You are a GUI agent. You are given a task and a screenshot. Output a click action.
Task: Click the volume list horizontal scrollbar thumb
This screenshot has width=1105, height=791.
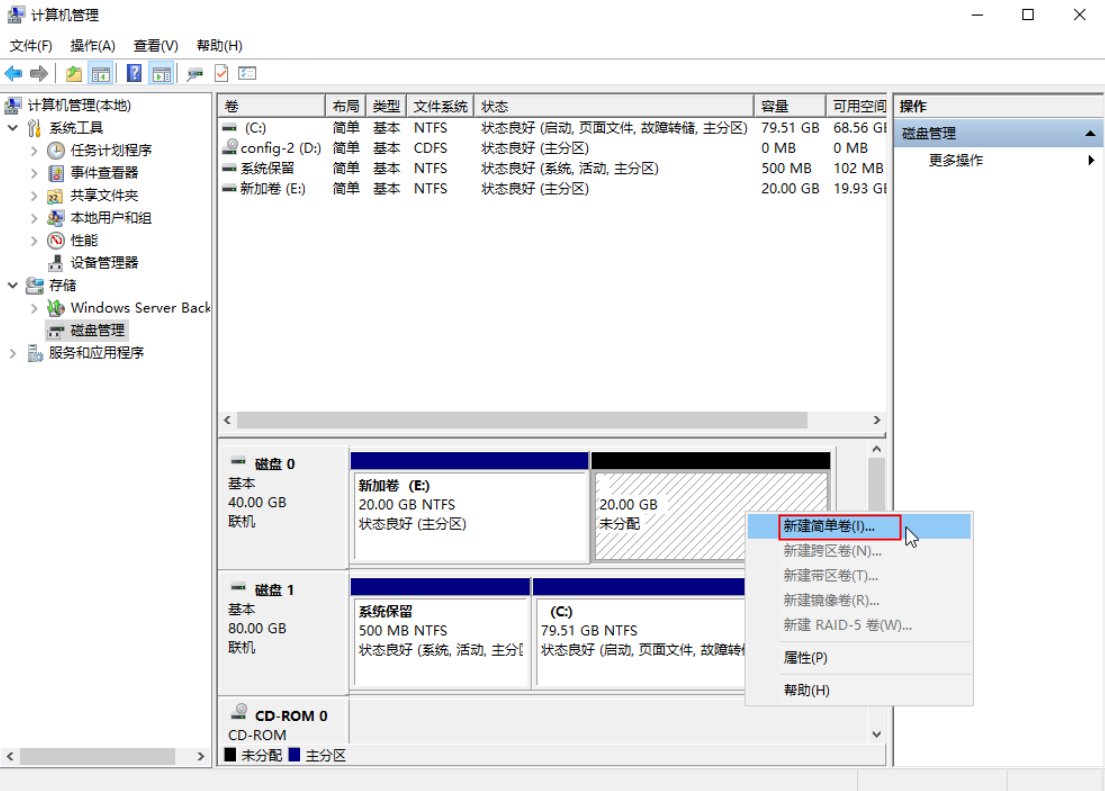coord(522,420)
